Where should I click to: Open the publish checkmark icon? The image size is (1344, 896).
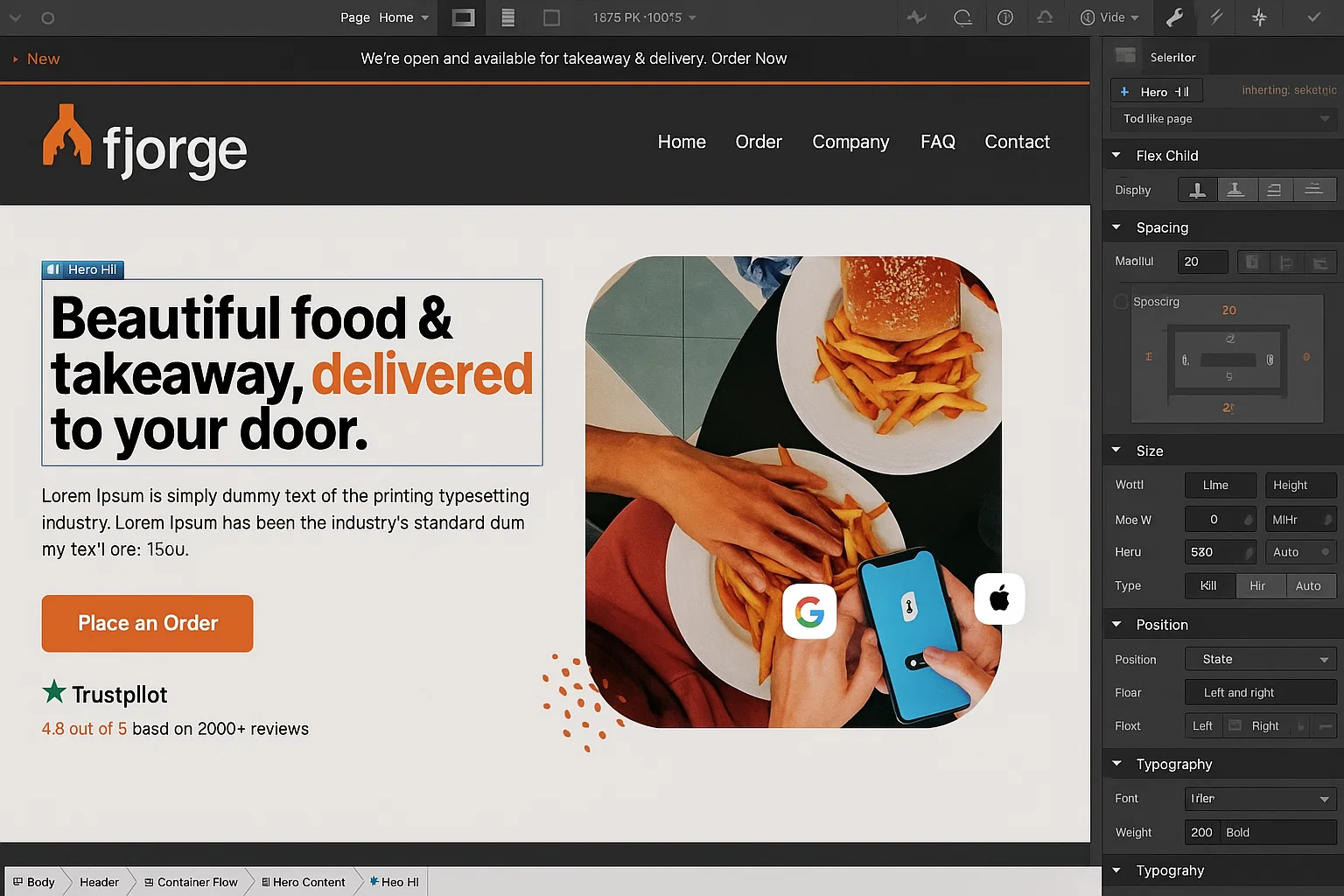[x=1314, y=17]
